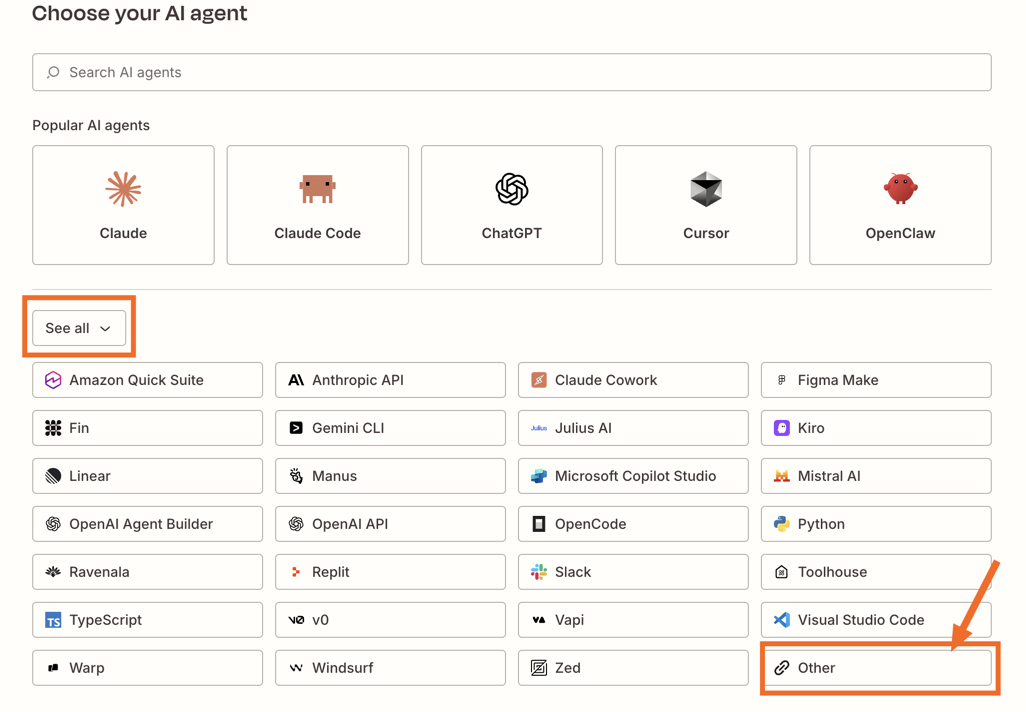Select the Cursor agent label
The height and width of the screenshot is (712, 1026).
pos(706,233)
